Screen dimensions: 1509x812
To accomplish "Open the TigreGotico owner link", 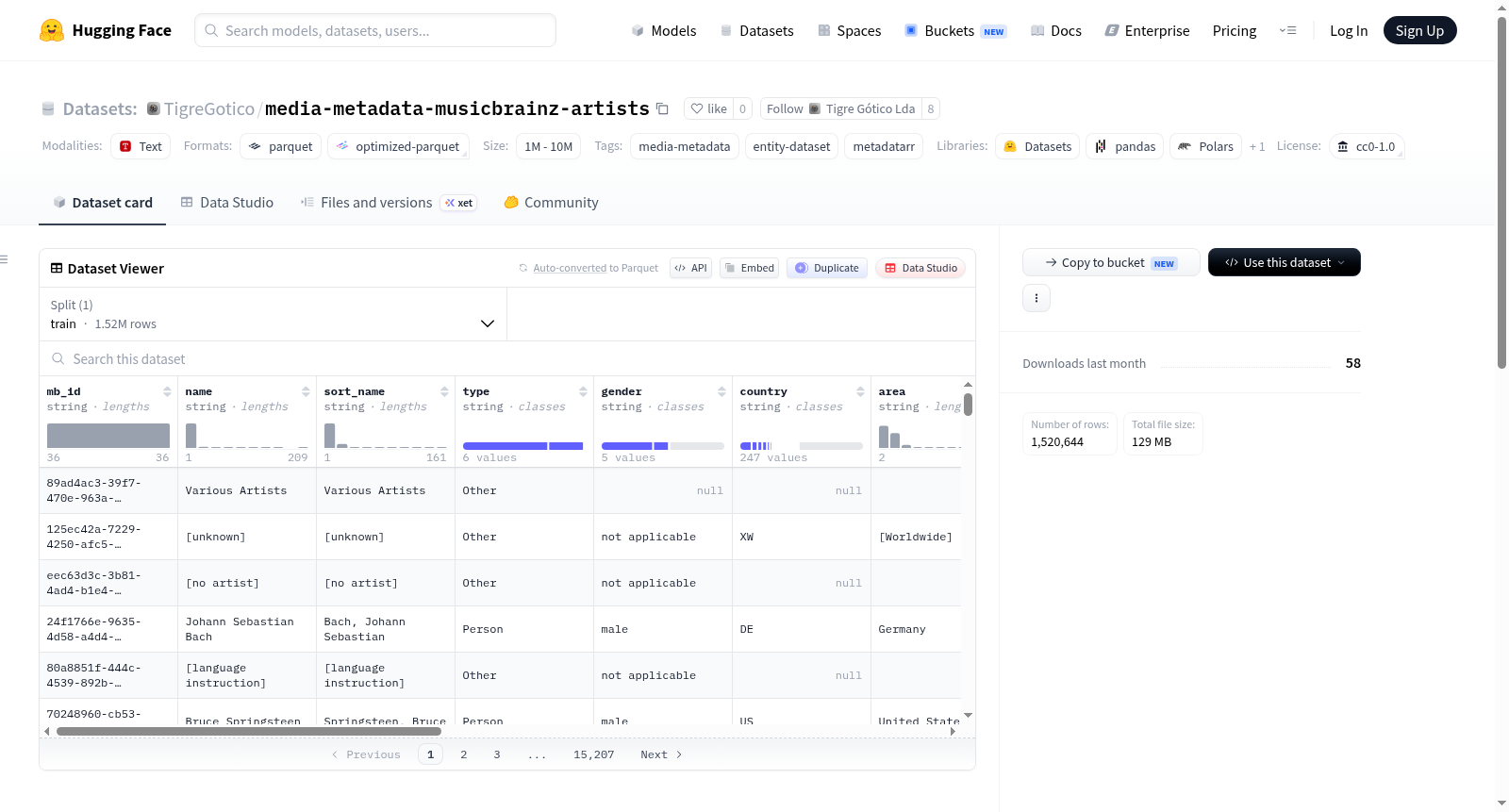I will [208, 108].
